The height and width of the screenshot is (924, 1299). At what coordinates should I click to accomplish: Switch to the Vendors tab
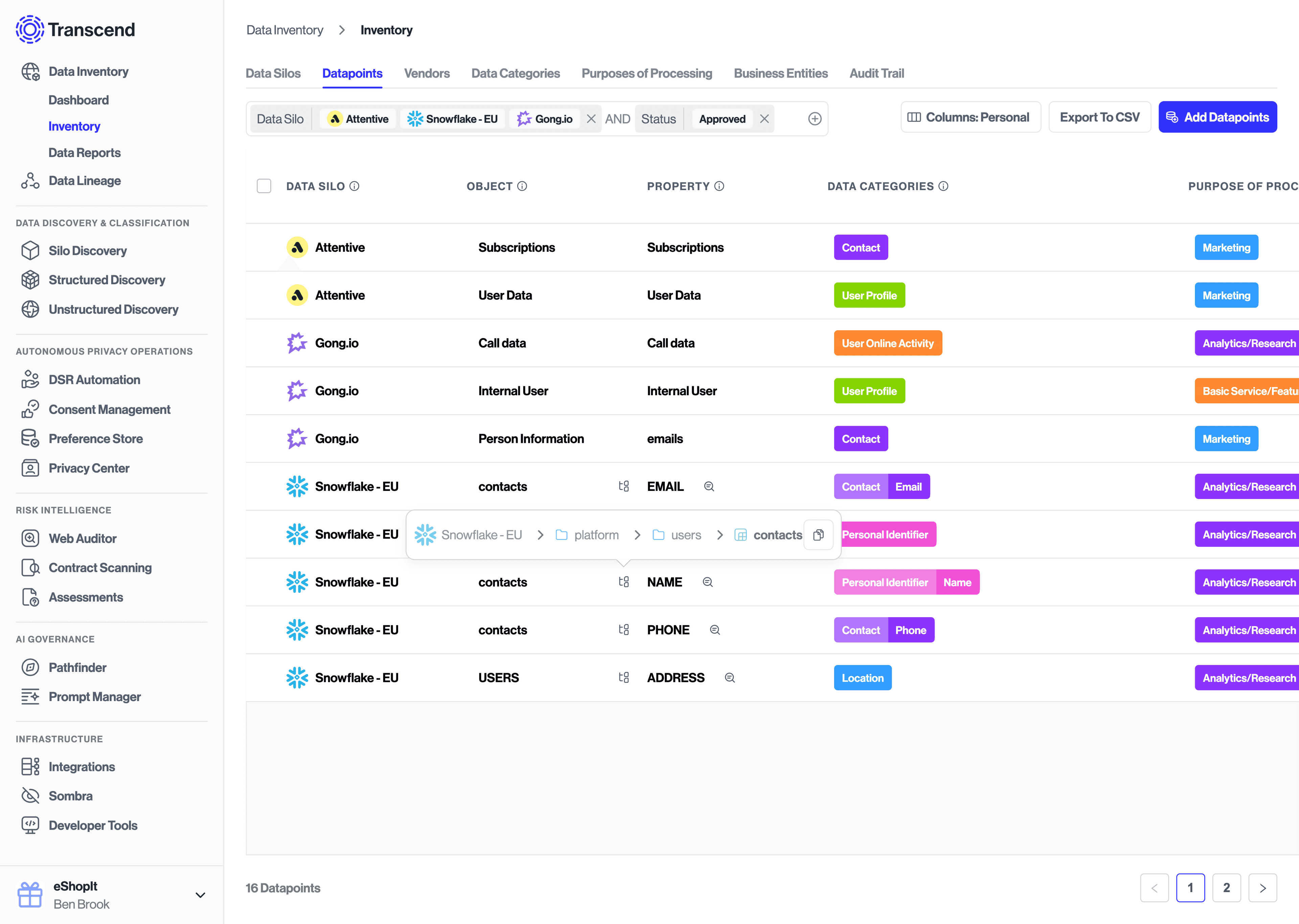point(427,73)
